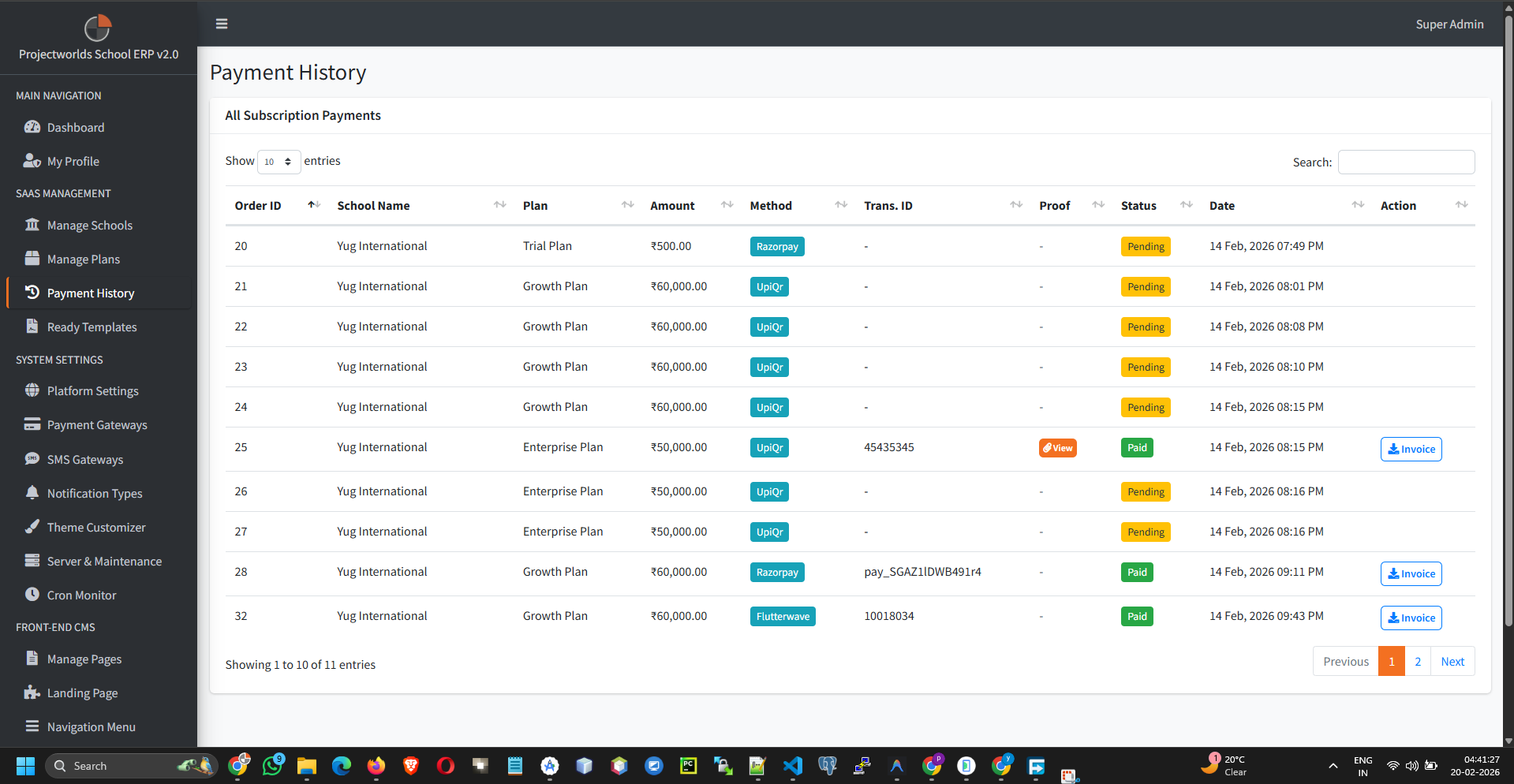Open Dashboard from the sidebar
The image size is (1514, 784).
pyautogui.click(x=75, y=127)
